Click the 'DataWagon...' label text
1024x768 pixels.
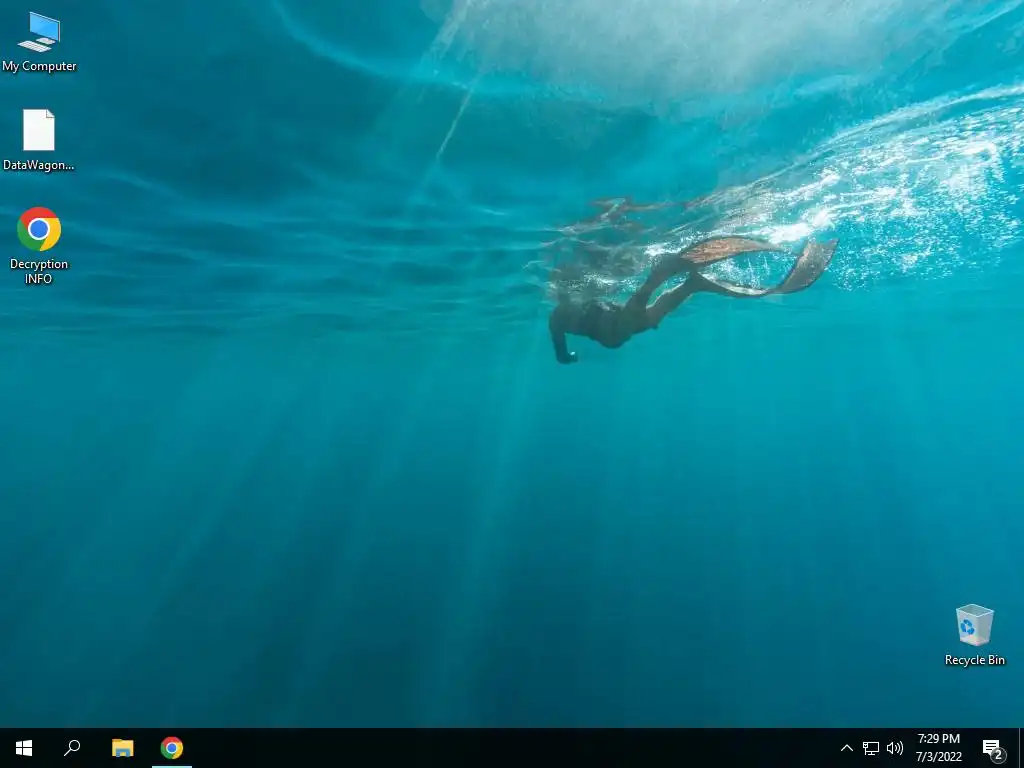39,165
